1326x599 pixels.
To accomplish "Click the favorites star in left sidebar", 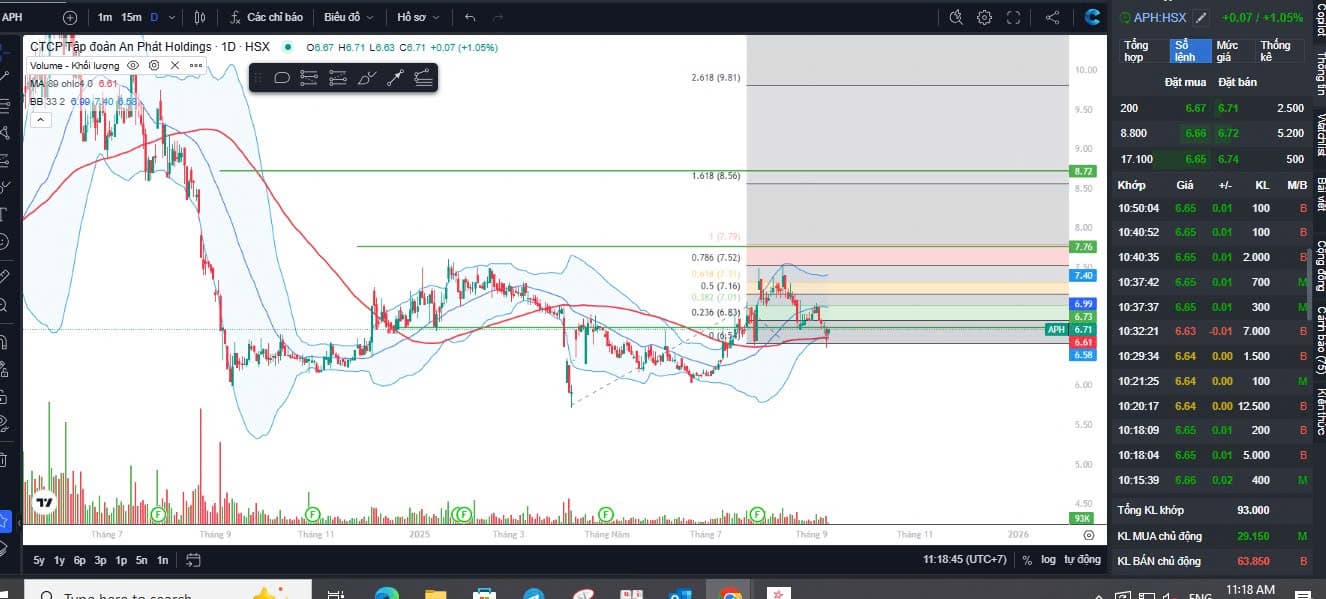I will (6, 521).
